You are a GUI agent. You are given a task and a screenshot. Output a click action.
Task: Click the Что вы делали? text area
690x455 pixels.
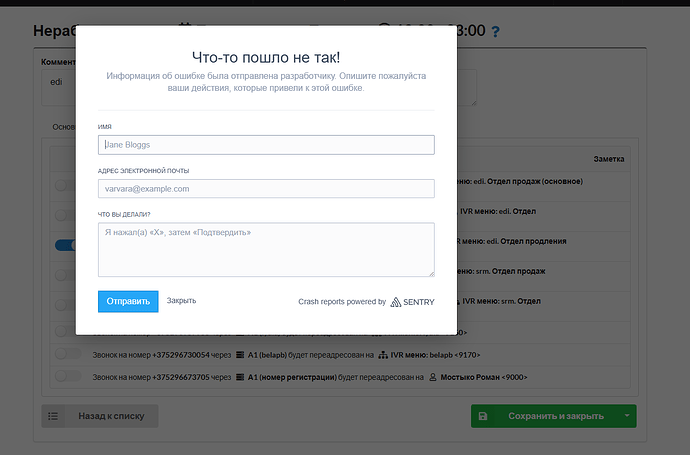(266, 249)
